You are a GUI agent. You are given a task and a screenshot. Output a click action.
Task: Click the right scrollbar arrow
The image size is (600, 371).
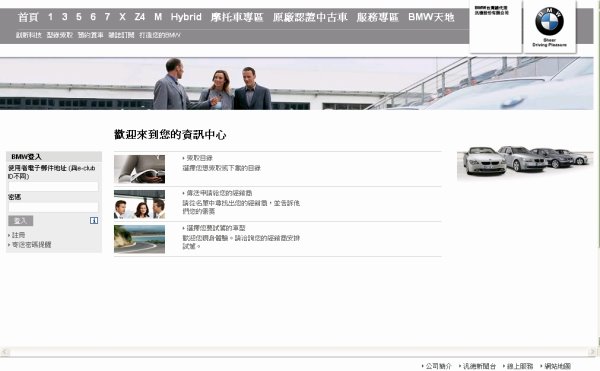point(592,351)
